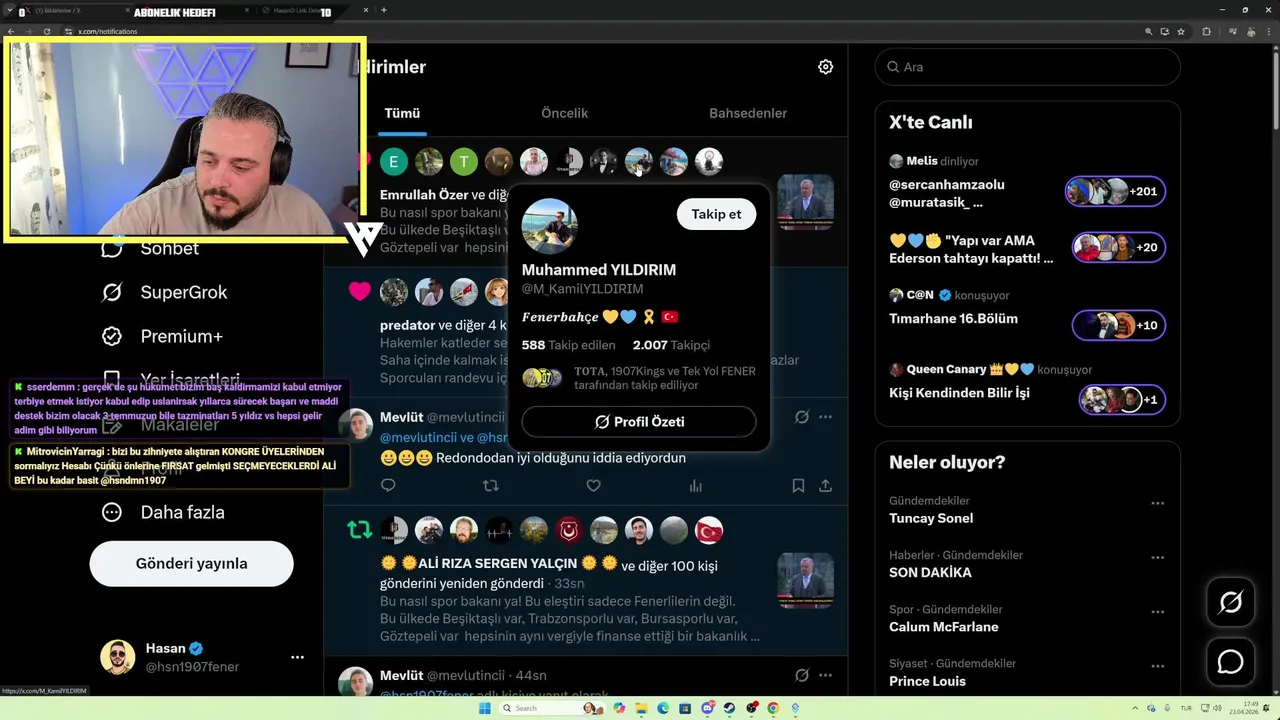The width and height of the screenshot is (1280, 720).
Task: Open the Calum McFarlane trend
Action: tap(944, 627)
